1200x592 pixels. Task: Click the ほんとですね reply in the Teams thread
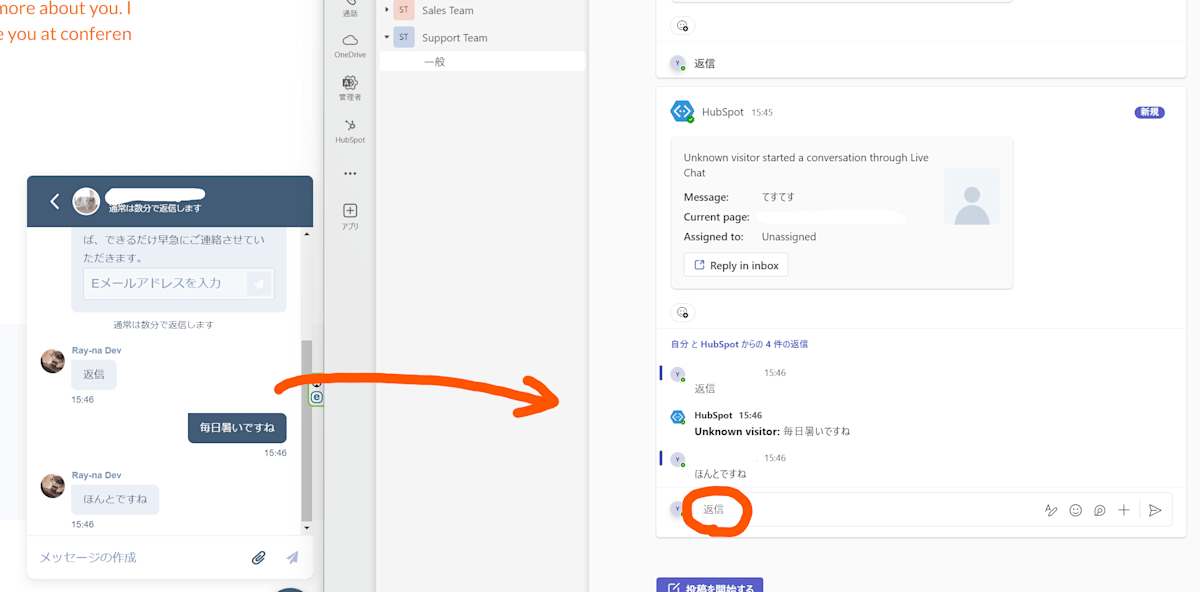pos(720,473)
